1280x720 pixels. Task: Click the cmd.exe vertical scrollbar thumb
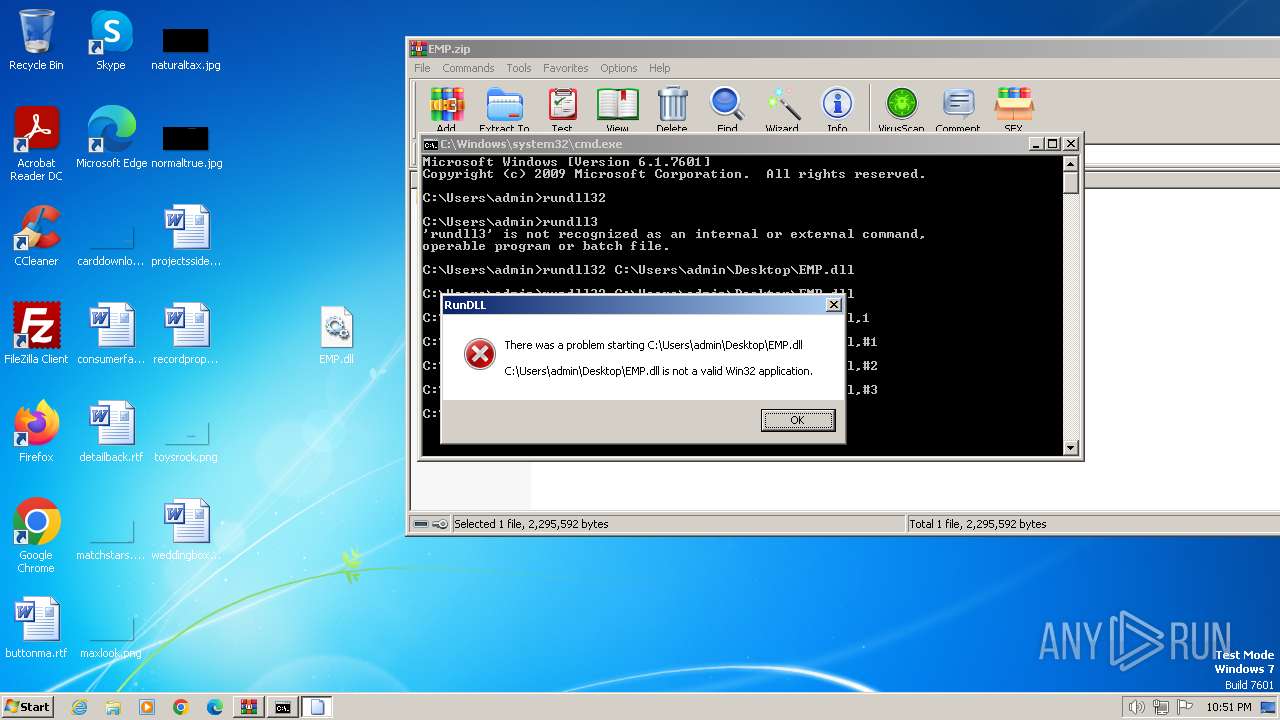tap(1070, 183)
